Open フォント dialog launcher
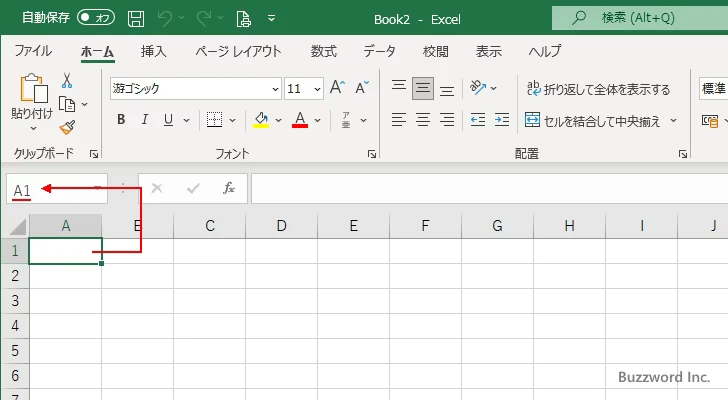The width and height of the screenshot is (728, 400). pyautogui.click(x=372, y=154)
